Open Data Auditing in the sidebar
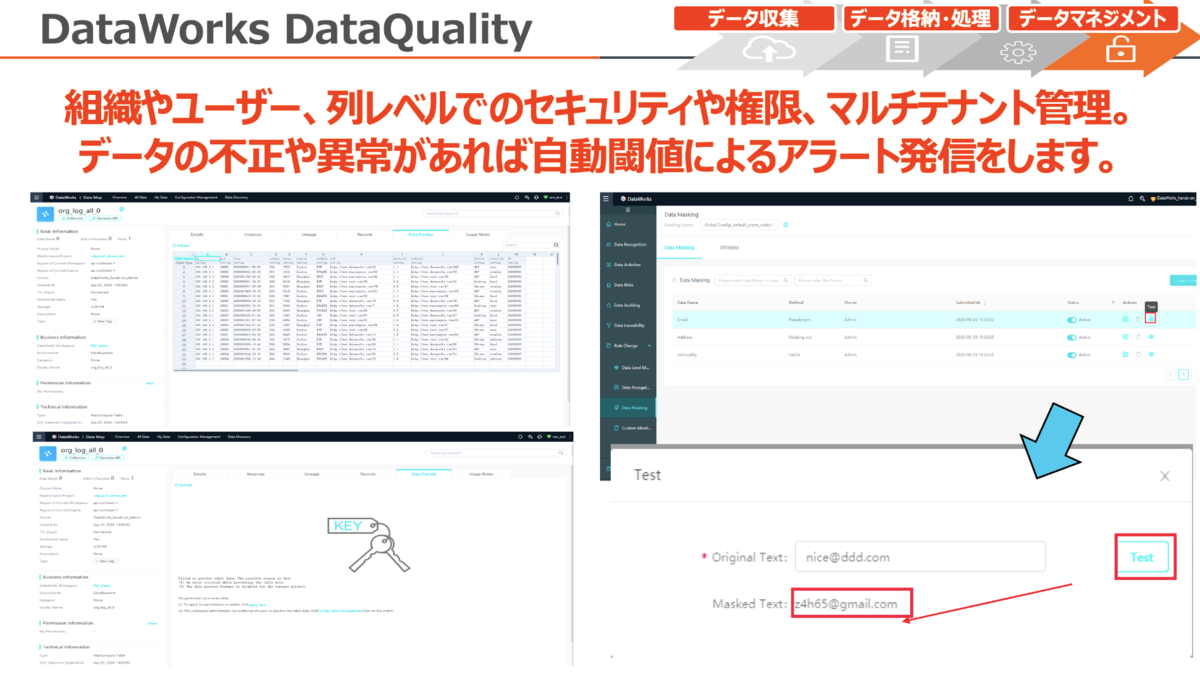 628,305
